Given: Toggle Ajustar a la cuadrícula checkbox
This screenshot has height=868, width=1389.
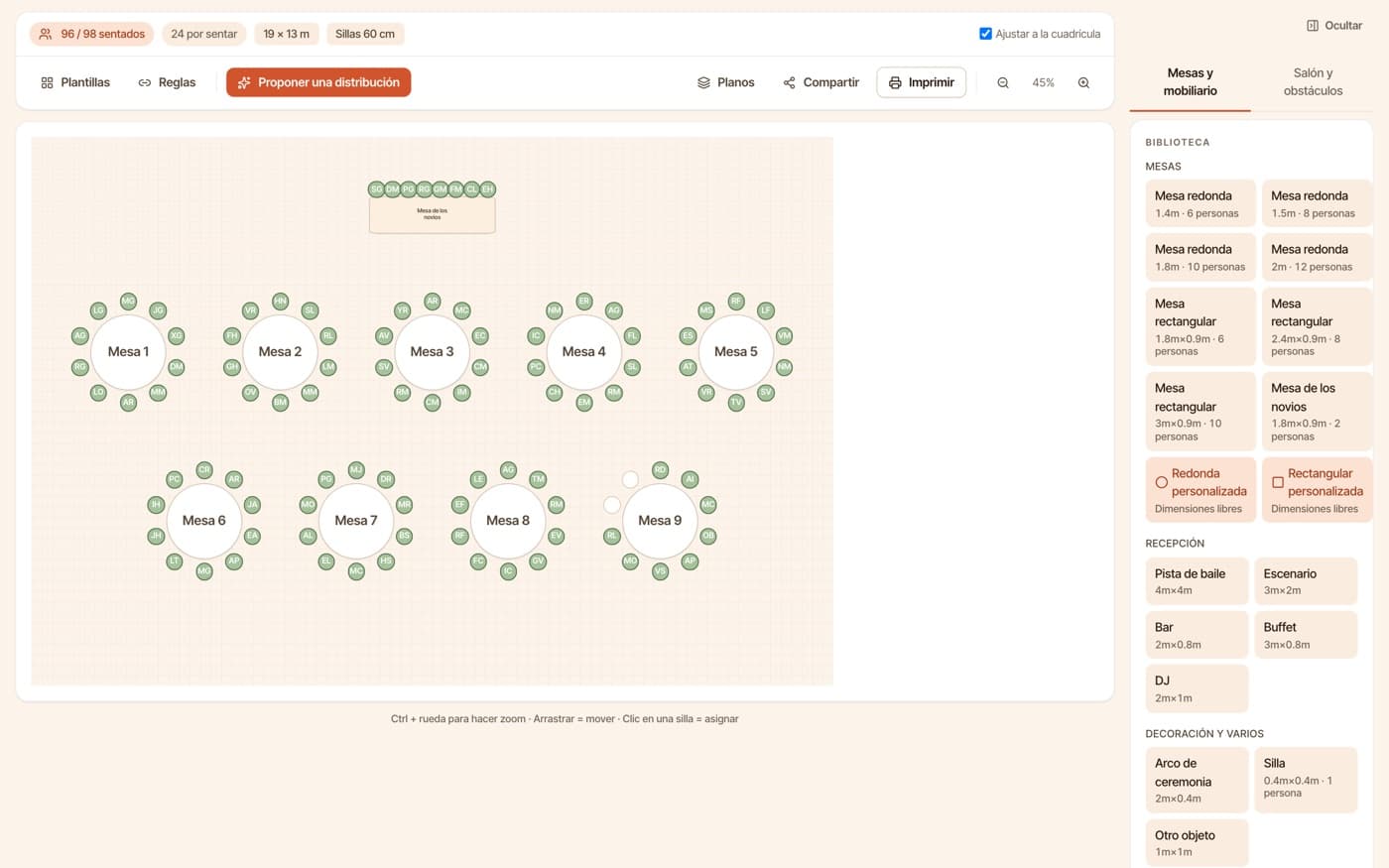Looking at the screenshot, I should [985, 34].
